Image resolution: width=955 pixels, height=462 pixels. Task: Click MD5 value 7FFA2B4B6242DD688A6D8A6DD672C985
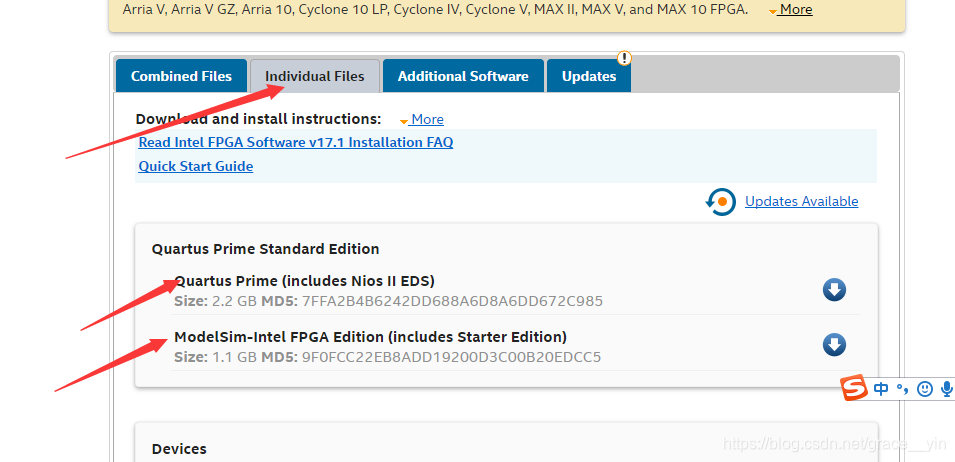[x=453, y=301]
